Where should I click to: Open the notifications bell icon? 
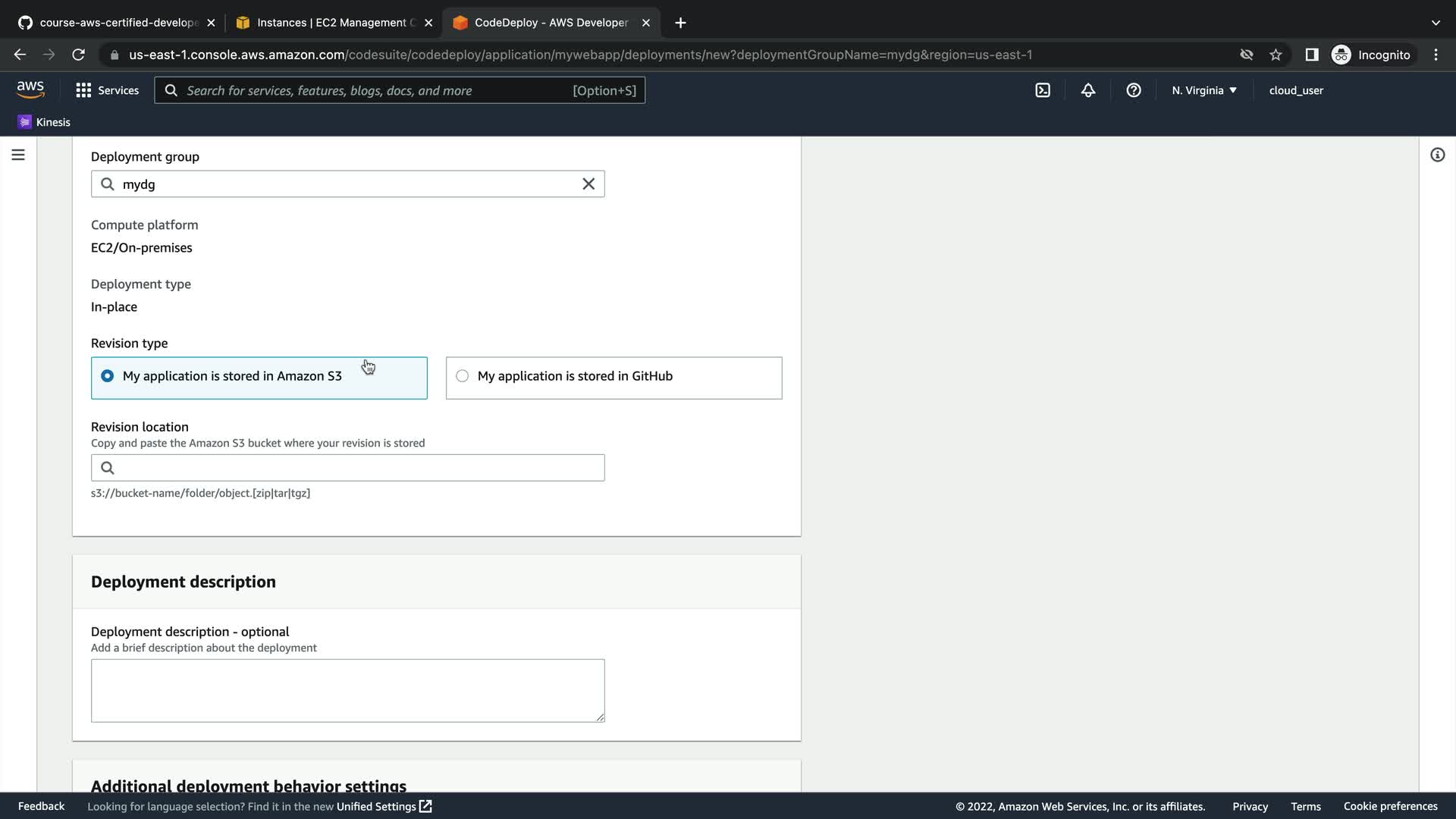pos(1088,90)
